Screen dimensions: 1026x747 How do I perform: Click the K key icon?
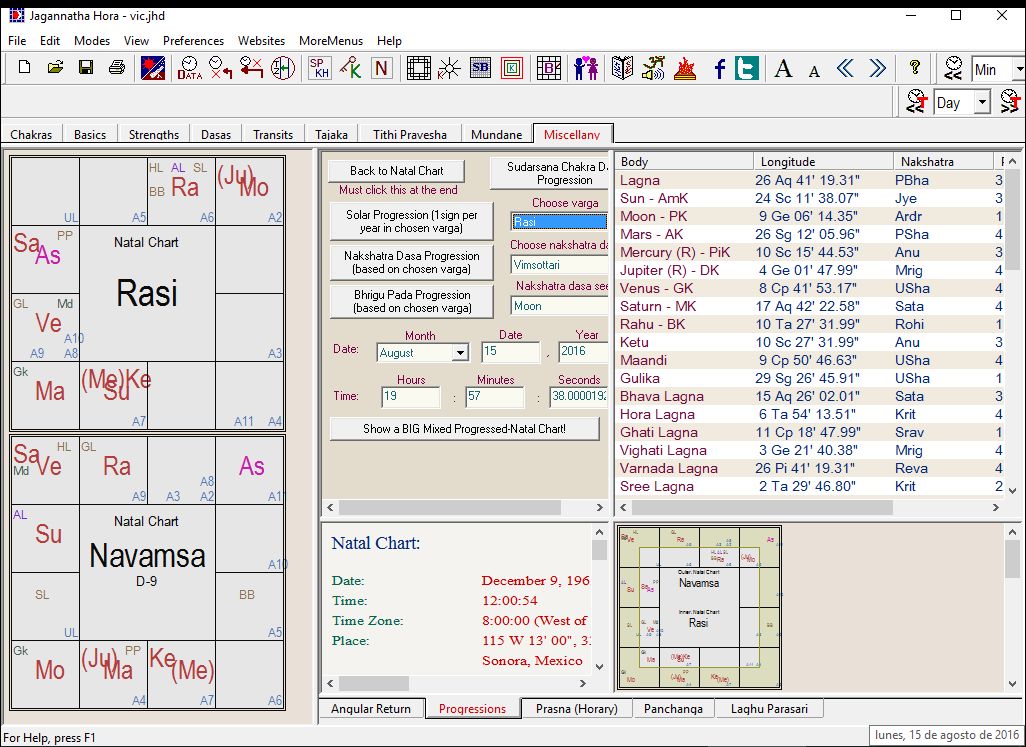(x=351, y=67)
